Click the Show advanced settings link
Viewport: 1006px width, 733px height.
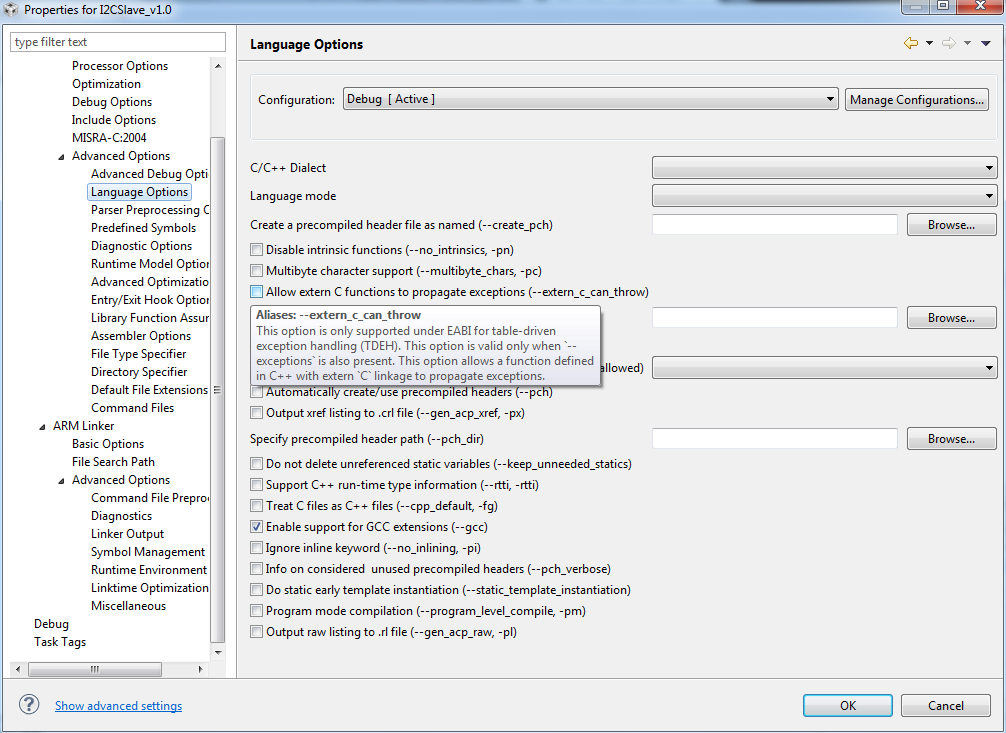(x=118, y=706)
